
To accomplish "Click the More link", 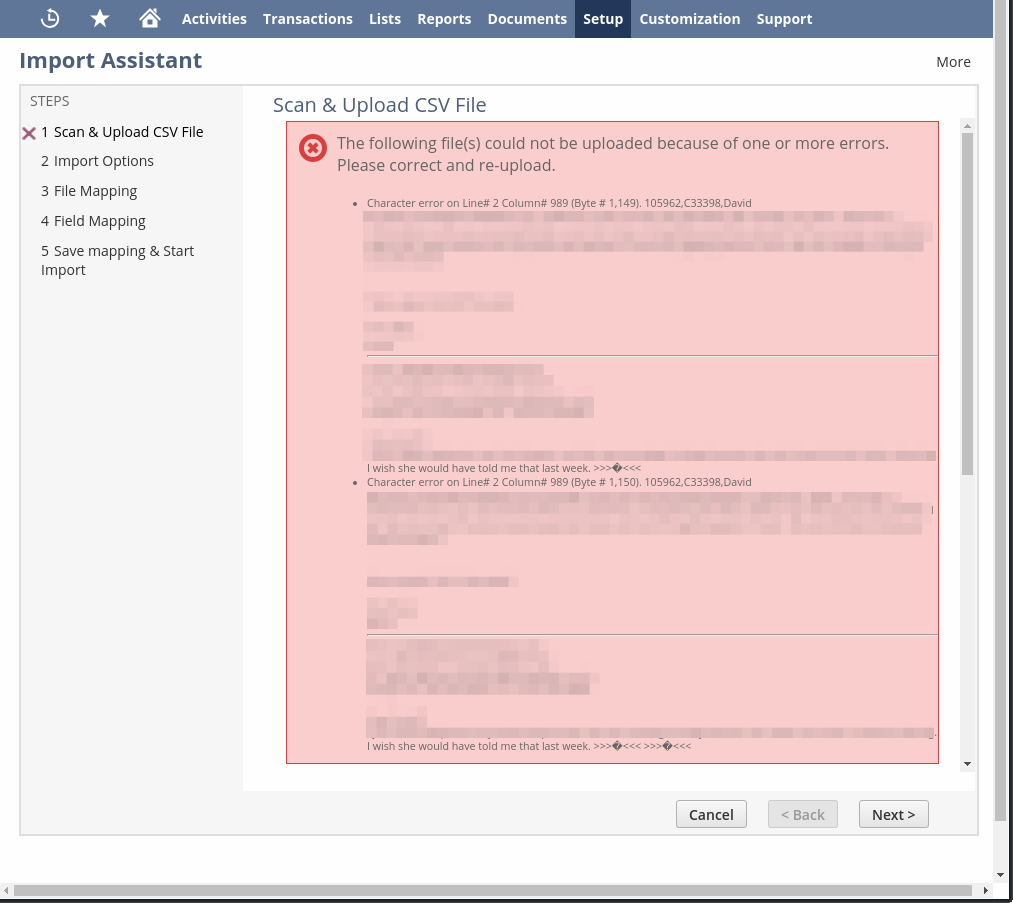I will (x=953, y=61).
